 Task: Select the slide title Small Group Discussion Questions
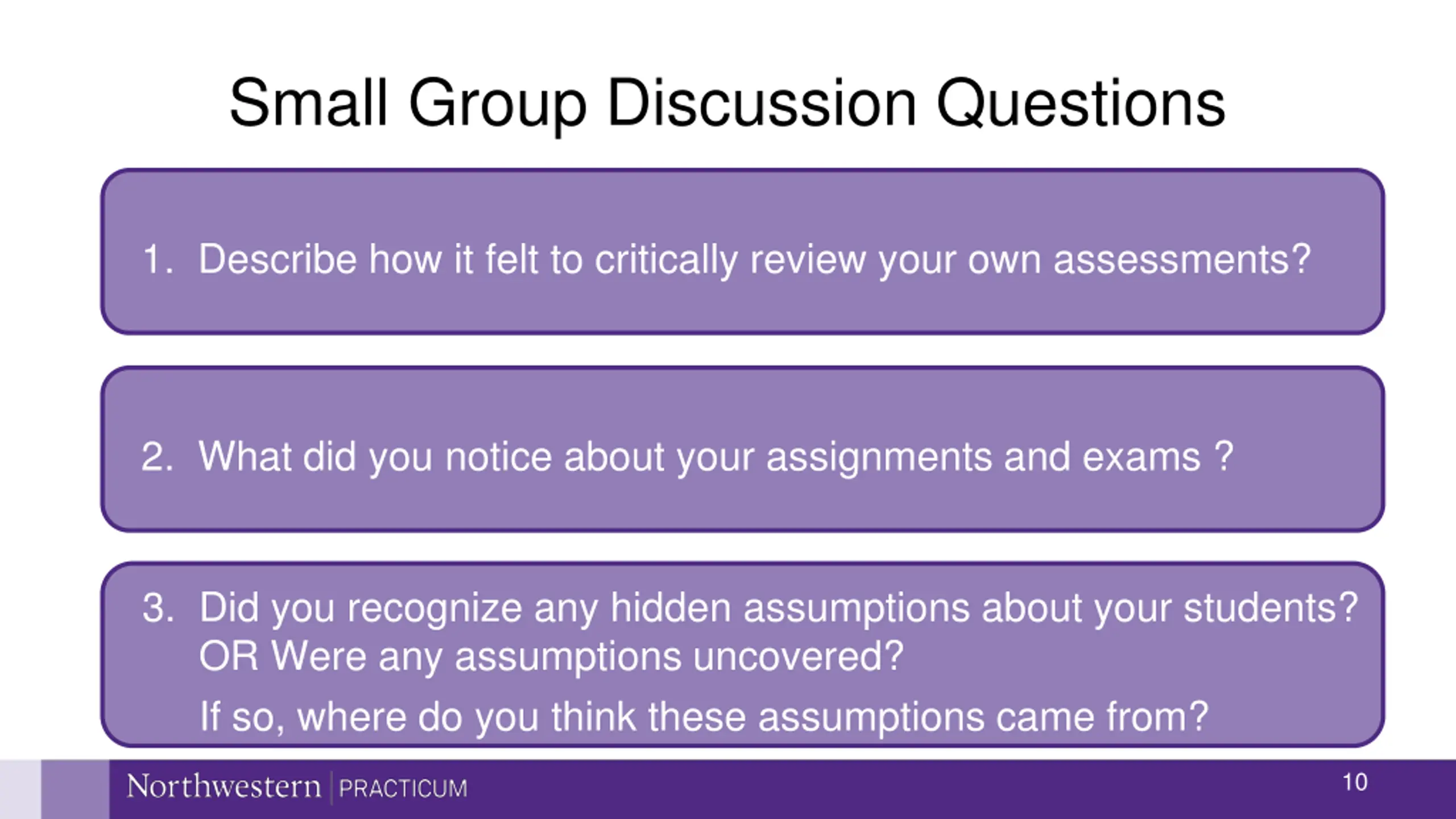(x=727, y=104)
